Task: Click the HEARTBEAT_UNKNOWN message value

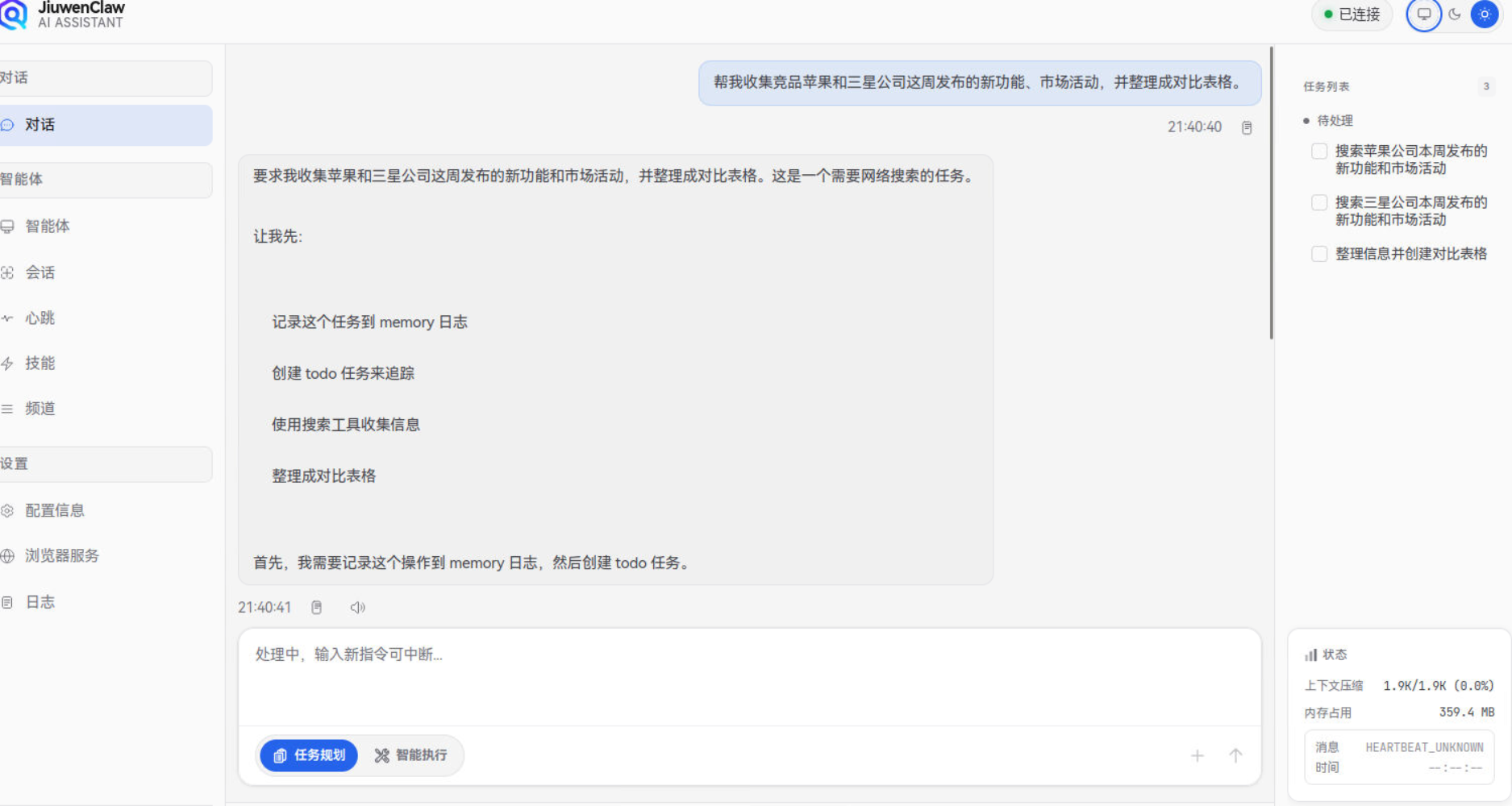Action: [1424, 748]
